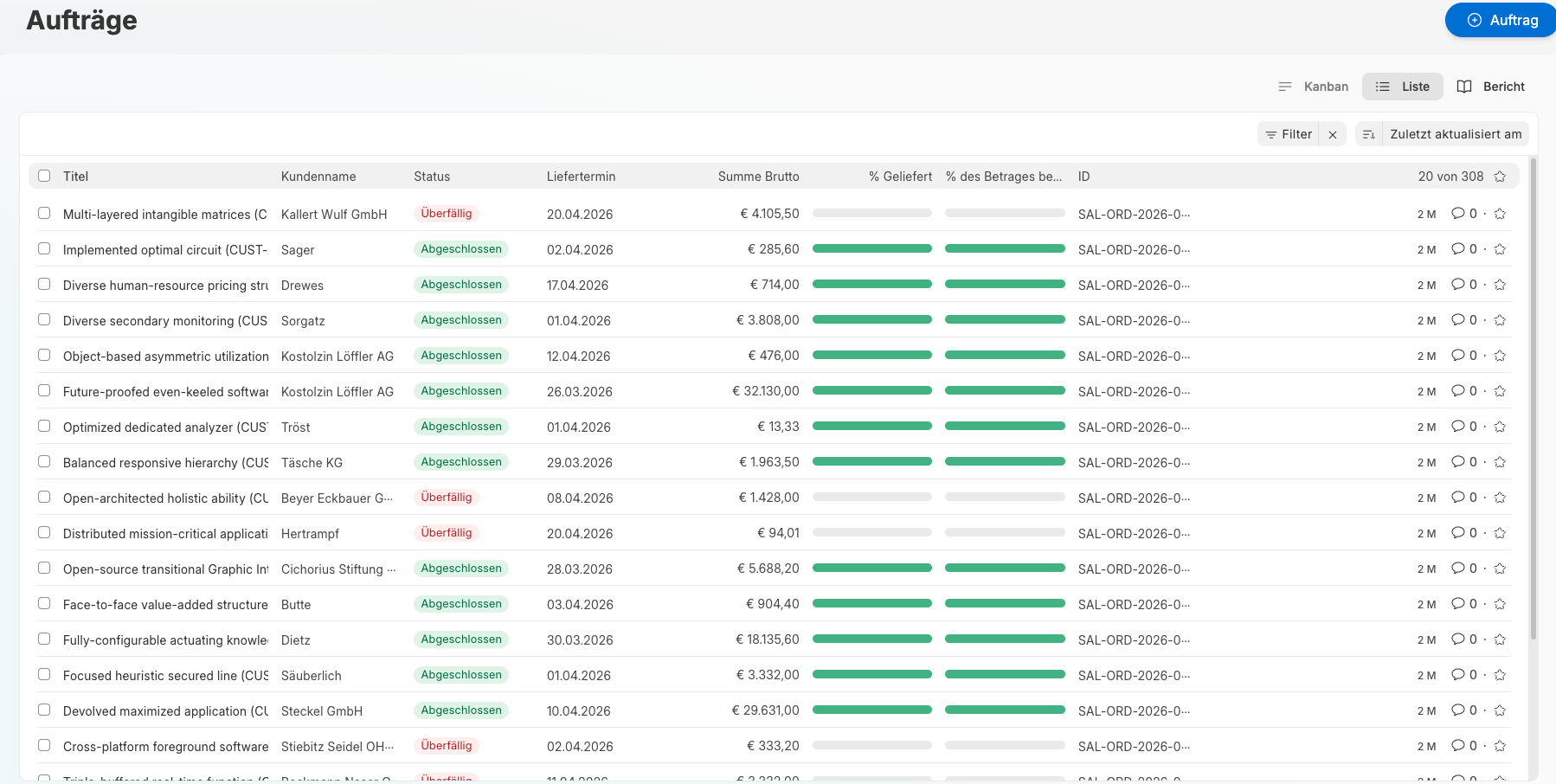The image size is (1556, 784).
Task: Tick the select-all checkbox beside Titel
Action: [44, 176]
